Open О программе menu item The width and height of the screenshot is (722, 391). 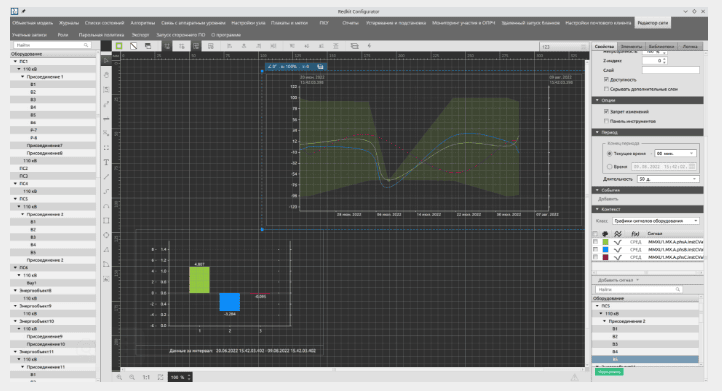coord(226,35)
